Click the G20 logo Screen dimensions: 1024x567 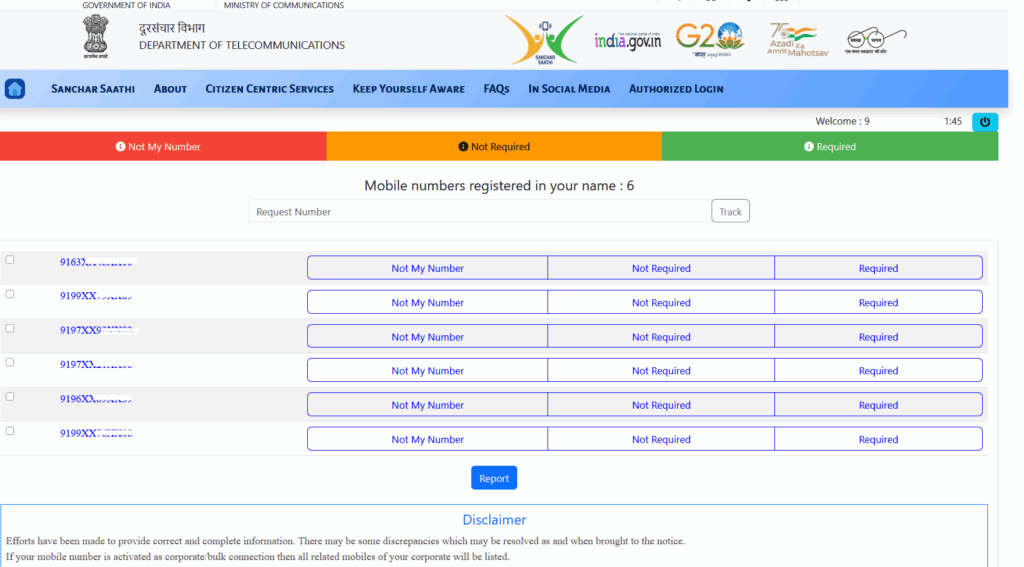point(709,40)
